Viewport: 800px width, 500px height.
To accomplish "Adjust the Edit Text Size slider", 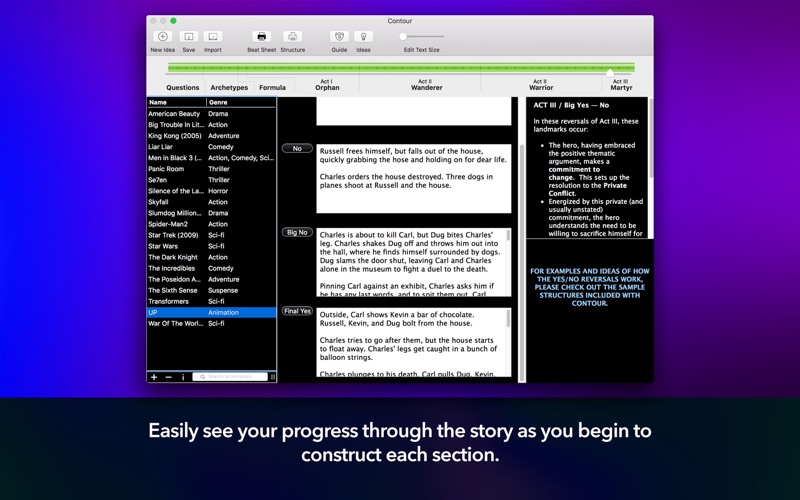I will click(x=421, y=37).
